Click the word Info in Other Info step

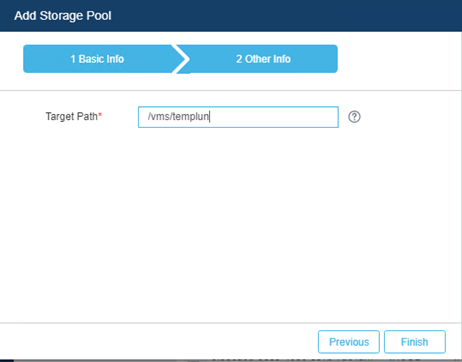pos(282,59)
